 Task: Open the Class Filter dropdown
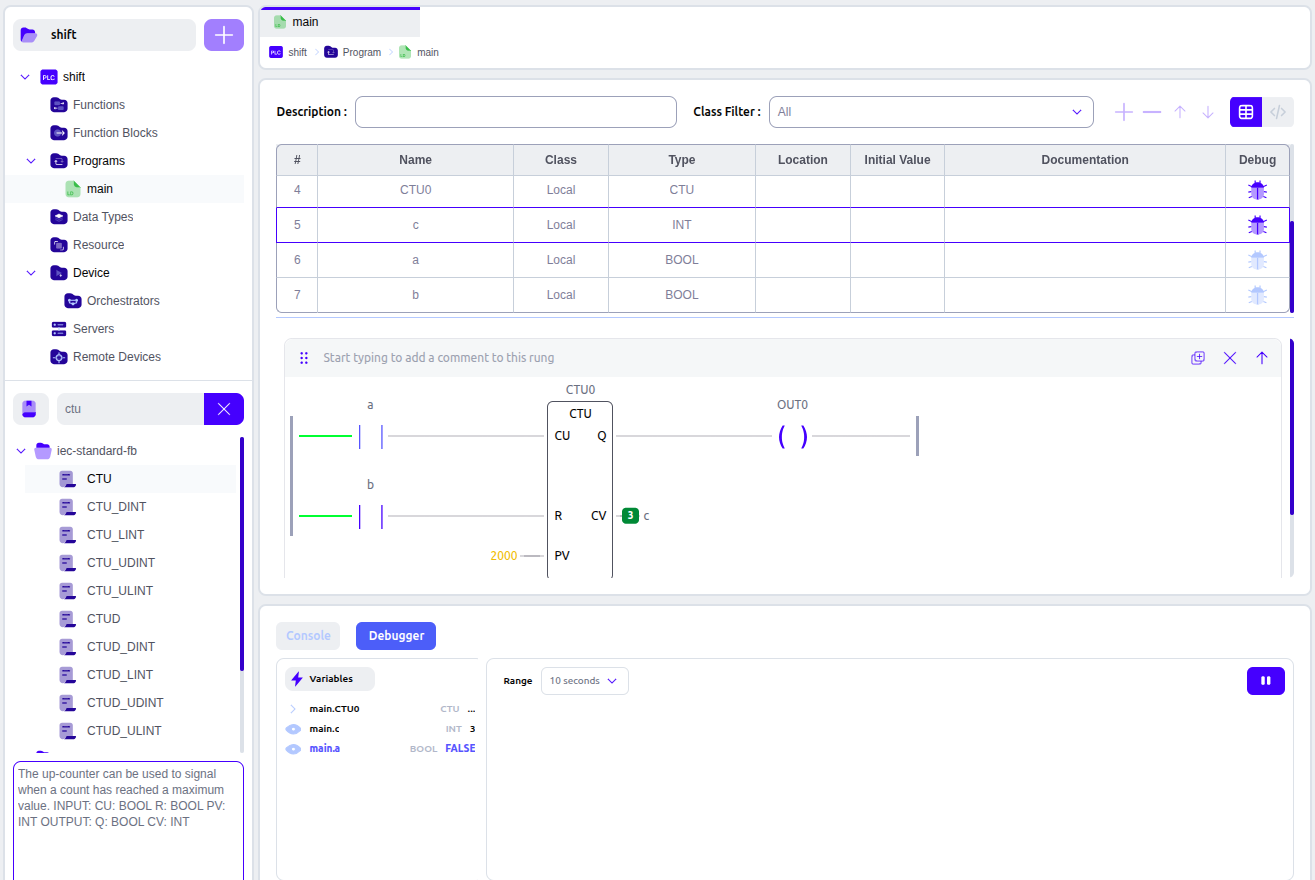click(x=931, y=112)
